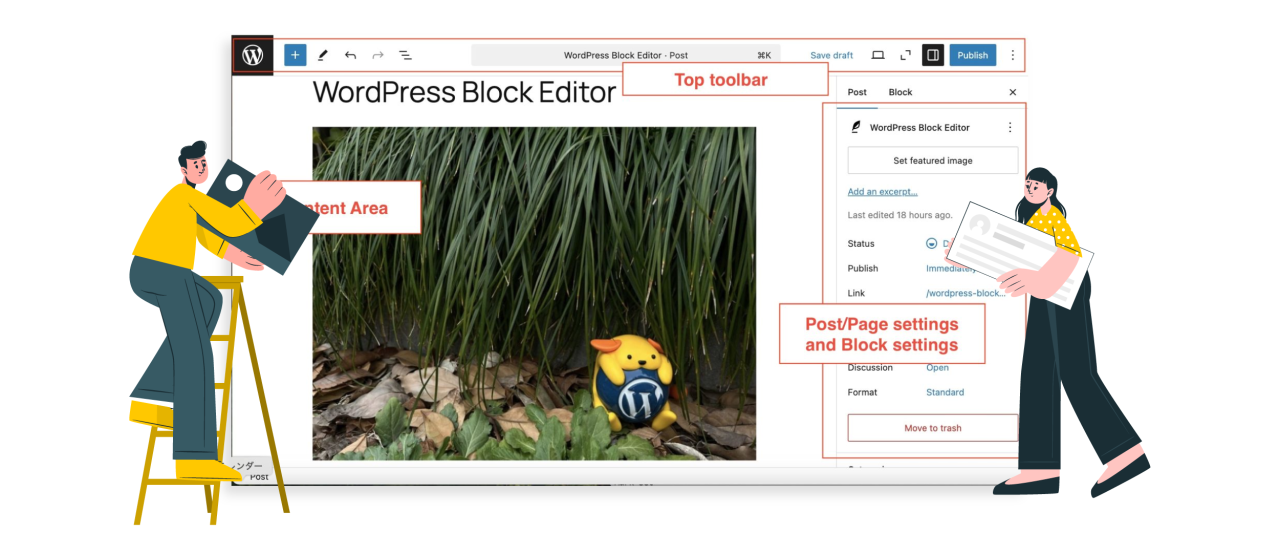Switch to the Block tab
Screen dimensions: 1280x534
[900, 93]
